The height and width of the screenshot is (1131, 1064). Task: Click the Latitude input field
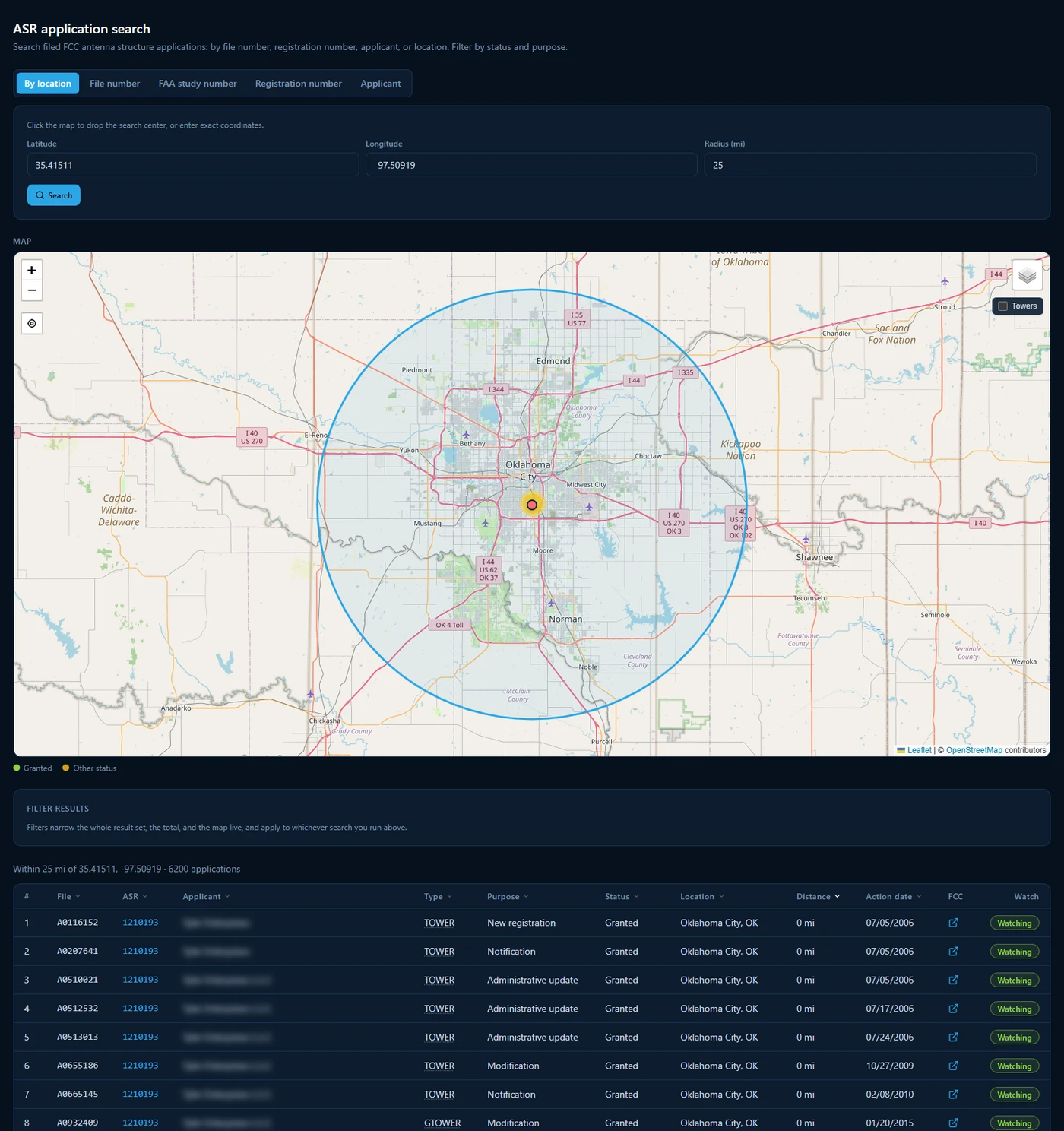pyautogui.click(x=193, y=165)
